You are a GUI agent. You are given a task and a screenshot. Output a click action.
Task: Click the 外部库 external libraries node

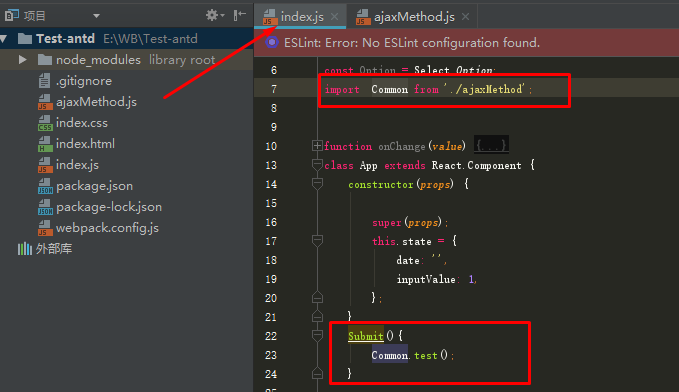click(x=54, y=249)
